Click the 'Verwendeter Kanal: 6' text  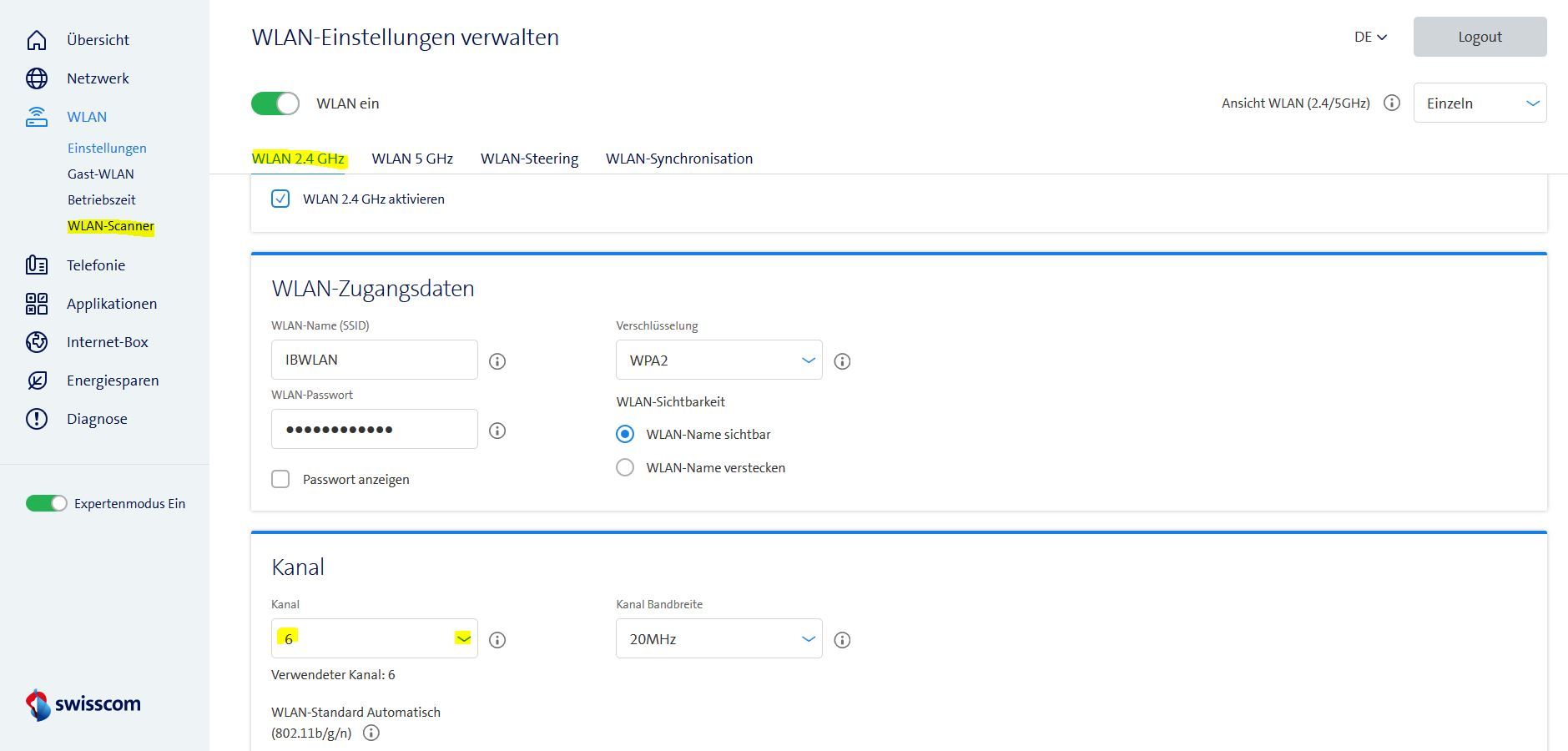click(x=333, y=674)
